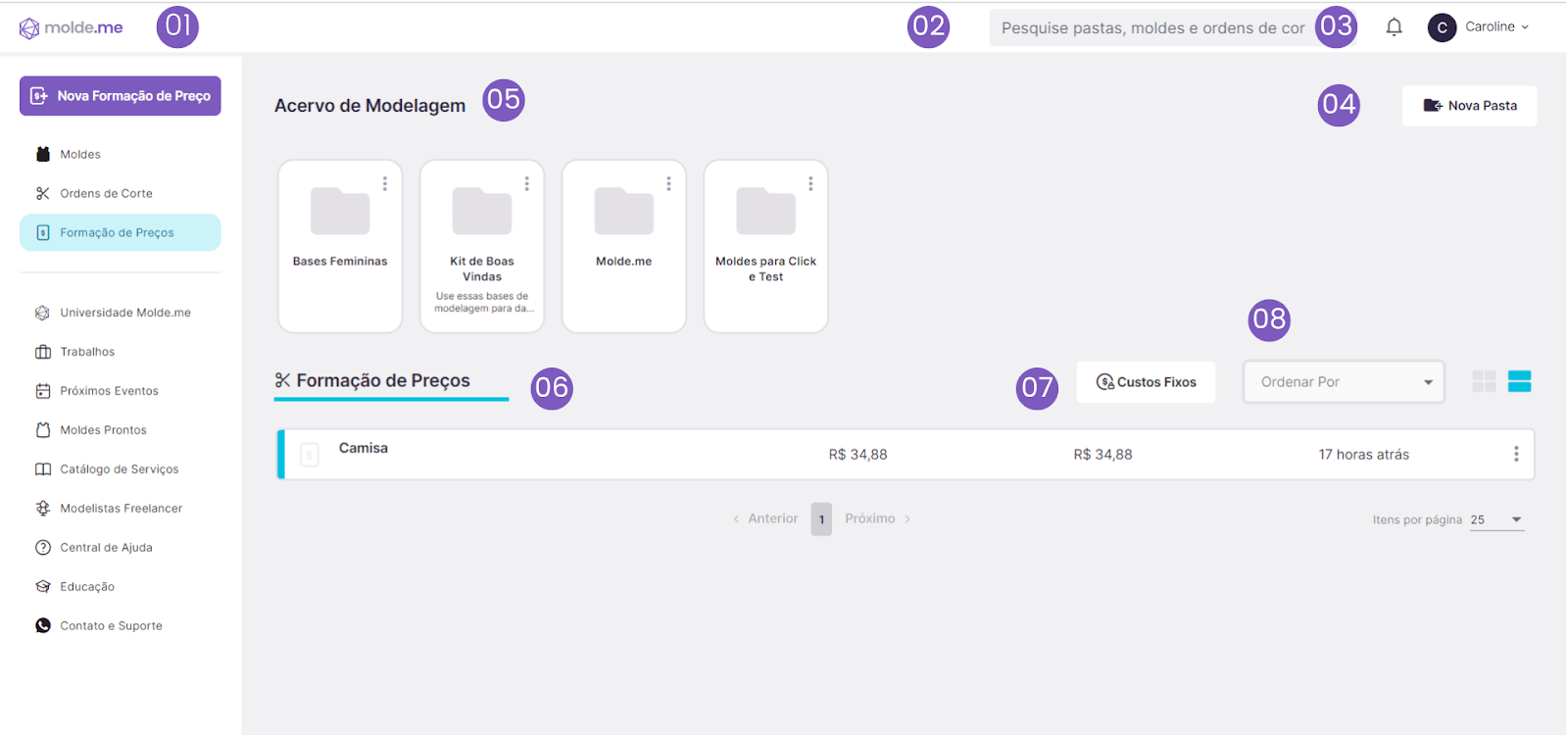The height and width of the screenshot is (735, 1568).
Task: Select page 1 in pagination
Action: point(821,519)
